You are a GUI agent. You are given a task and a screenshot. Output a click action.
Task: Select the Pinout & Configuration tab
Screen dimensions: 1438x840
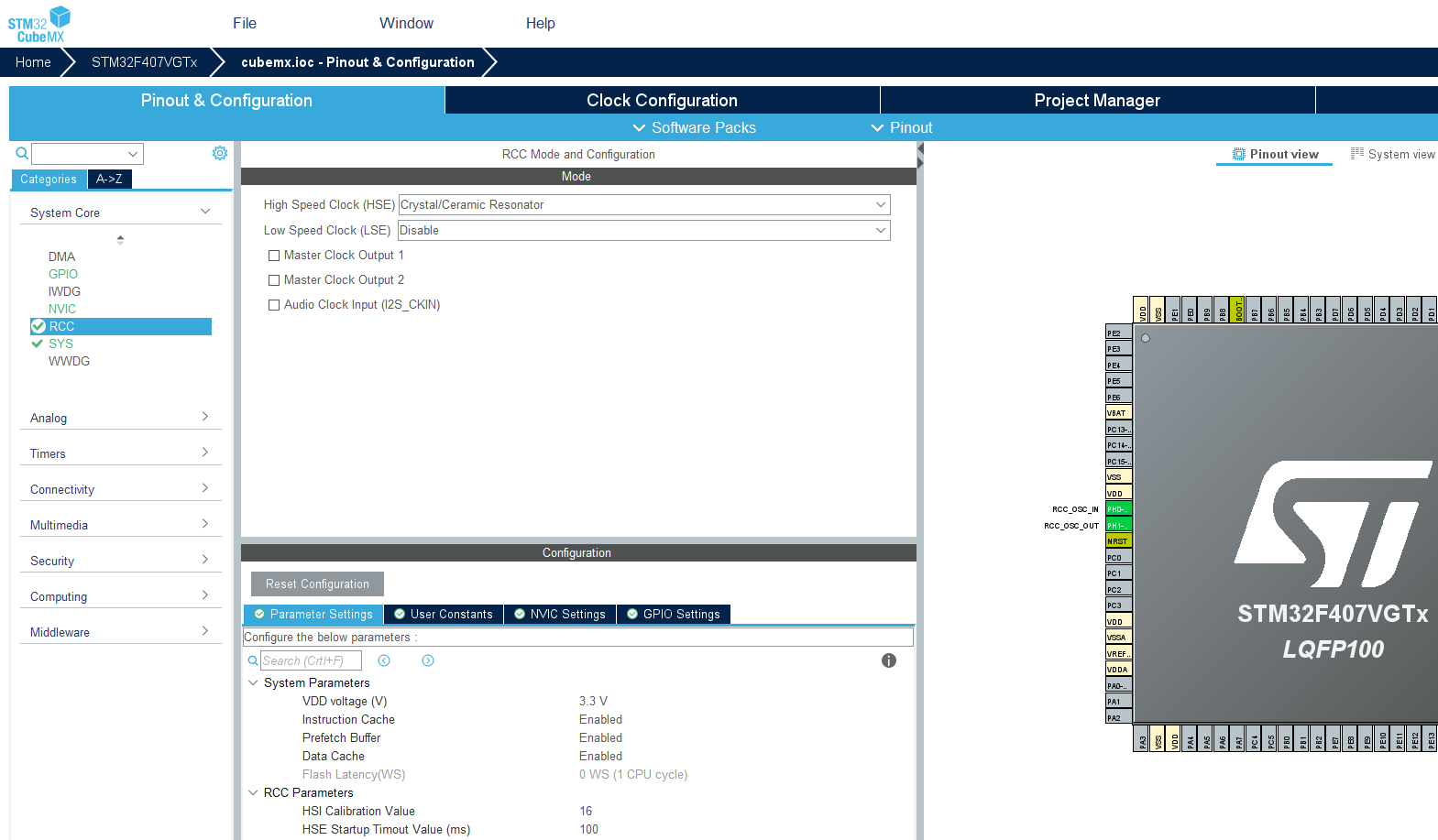coord(226,100)
